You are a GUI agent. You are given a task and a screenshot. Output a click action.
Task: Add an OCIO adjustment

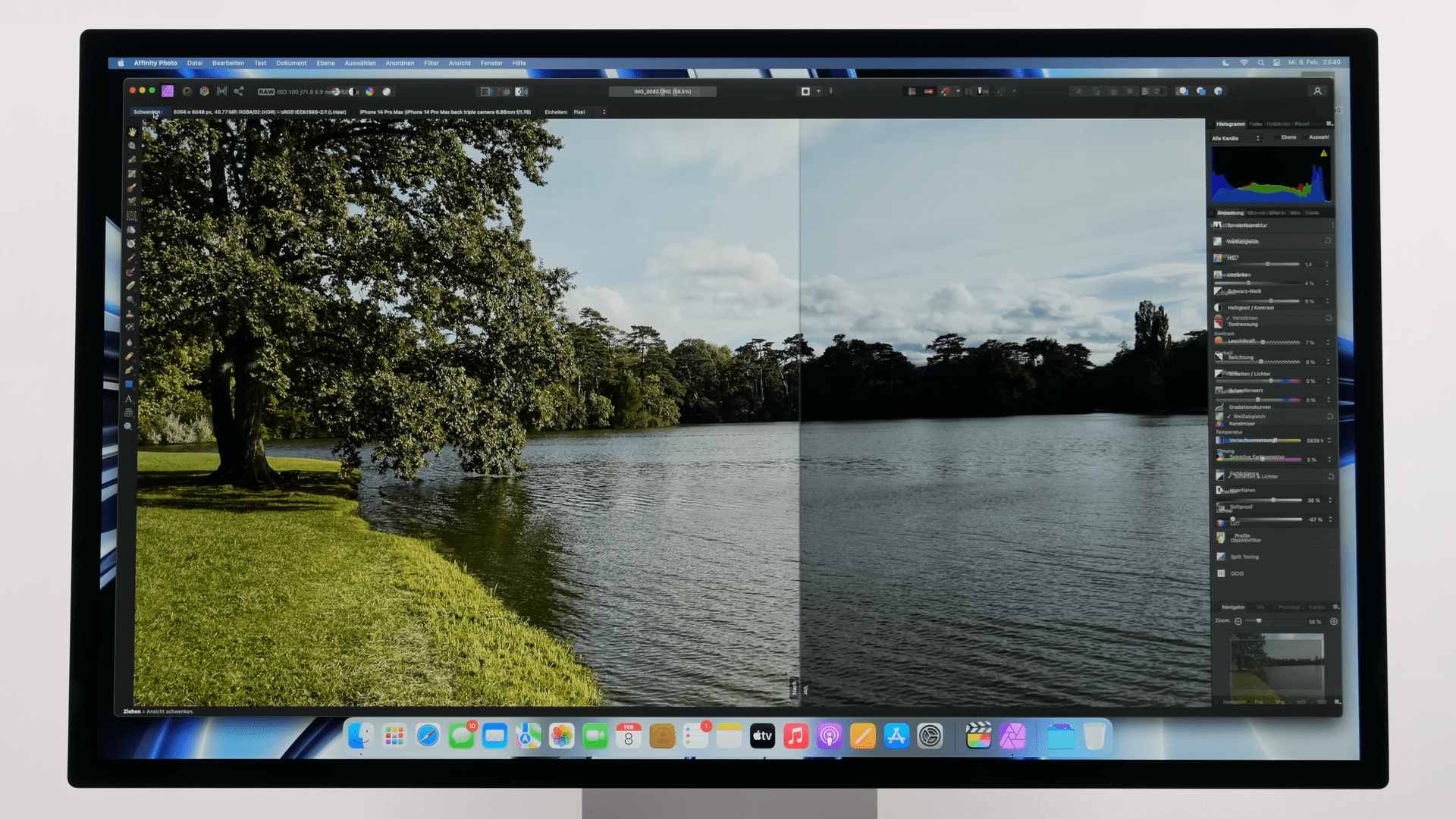pos(1236,573)
